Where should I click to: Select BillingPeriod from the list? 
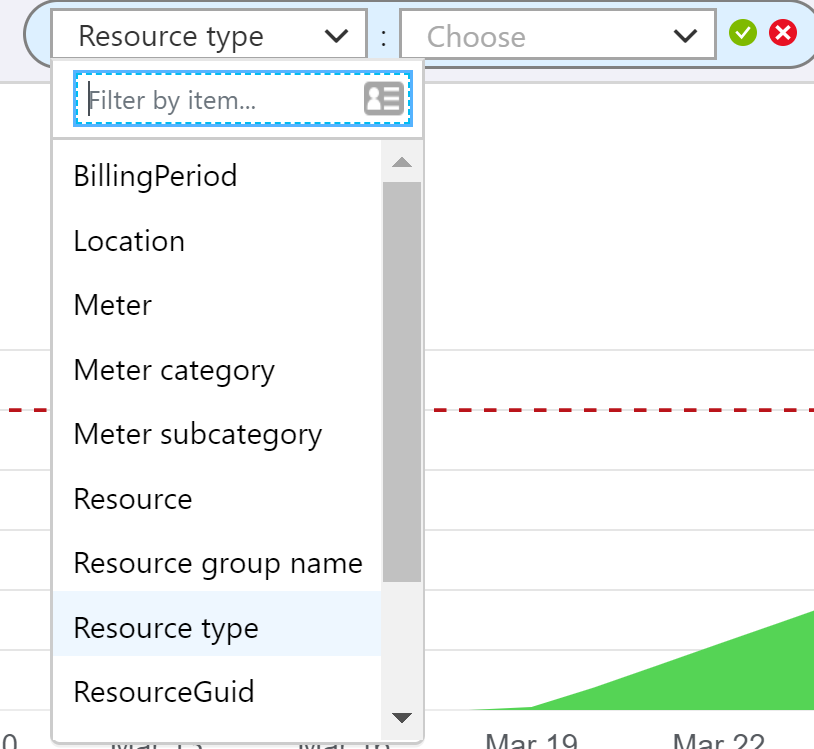tap(155, 177)
